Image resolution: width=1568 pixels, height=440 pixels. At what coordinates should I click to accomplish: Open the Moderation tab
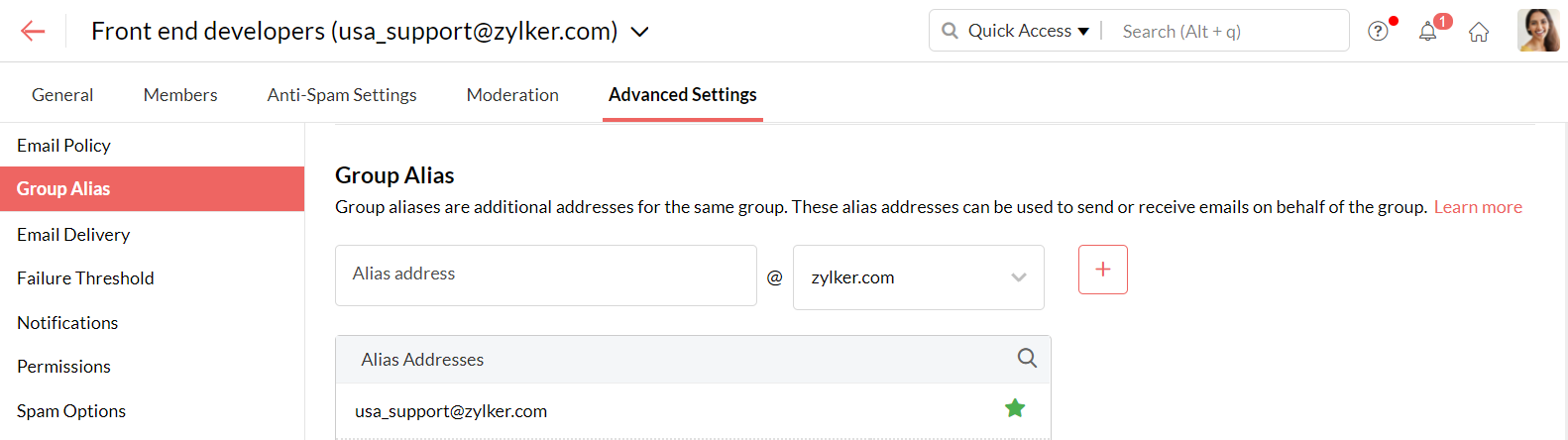coord(512,95)
